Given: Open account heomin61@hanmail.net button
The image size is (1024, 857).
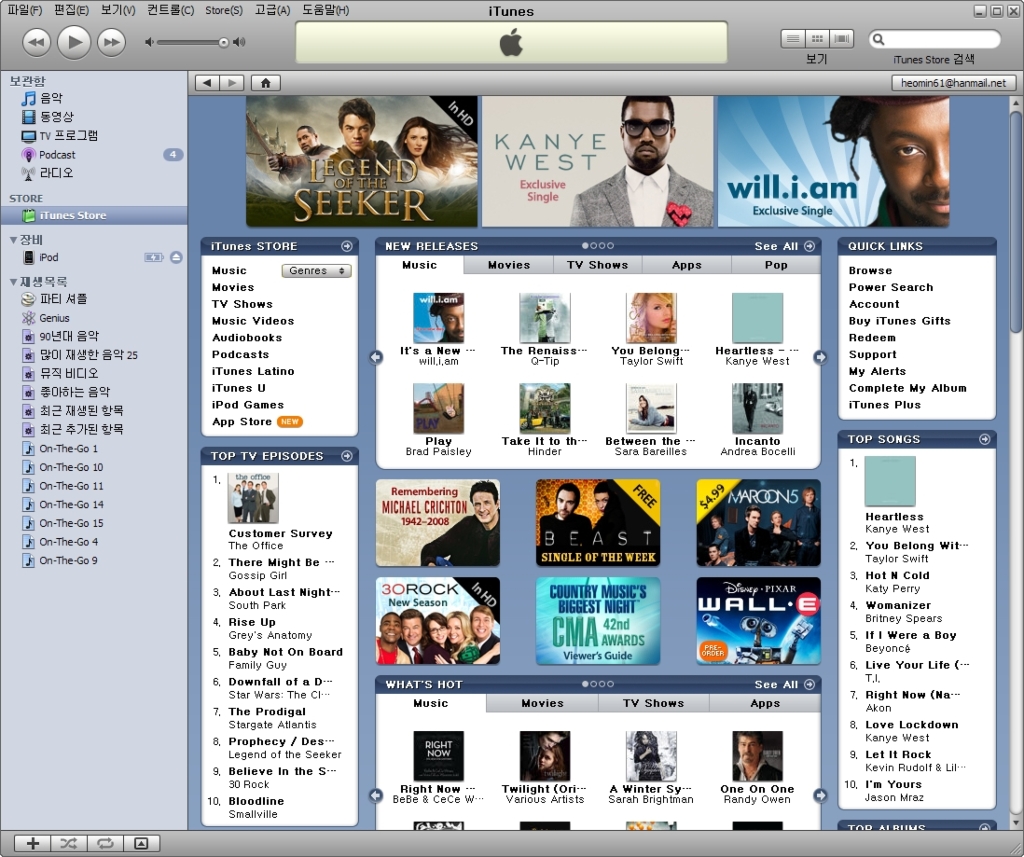Looking at the screenshot, I should pyautogui.click(x=953, y=83).
